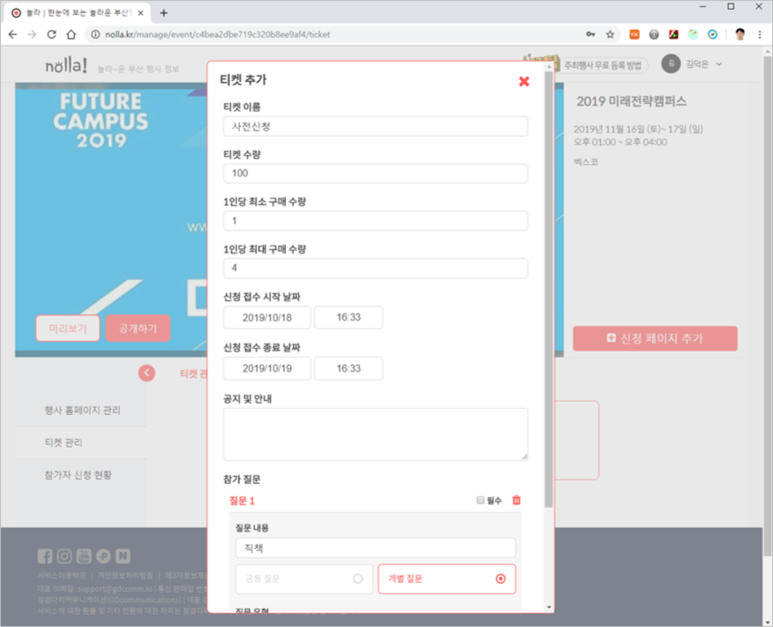Click the dialog scrollbar down arrow

[549, 607]
